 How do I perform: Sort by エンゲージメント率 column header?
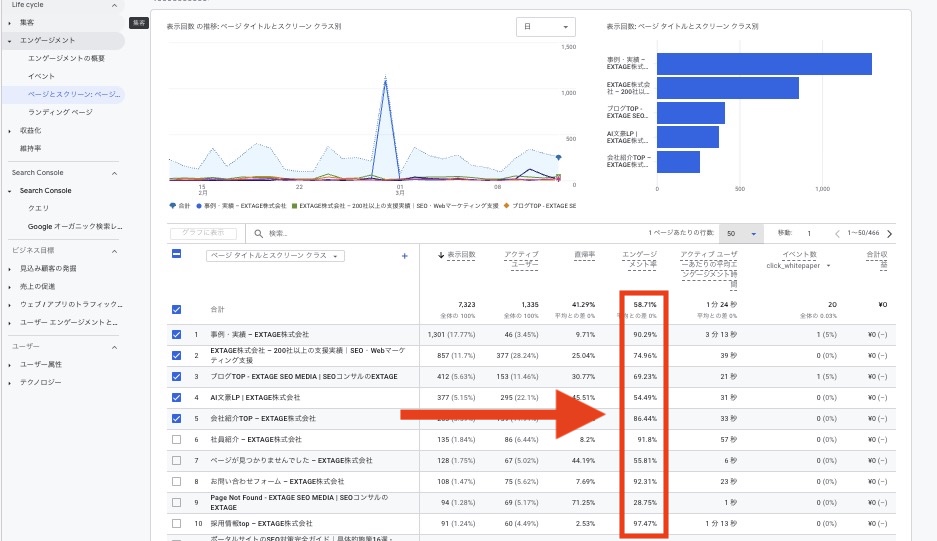pyautogui.click(x=639, y=259)
